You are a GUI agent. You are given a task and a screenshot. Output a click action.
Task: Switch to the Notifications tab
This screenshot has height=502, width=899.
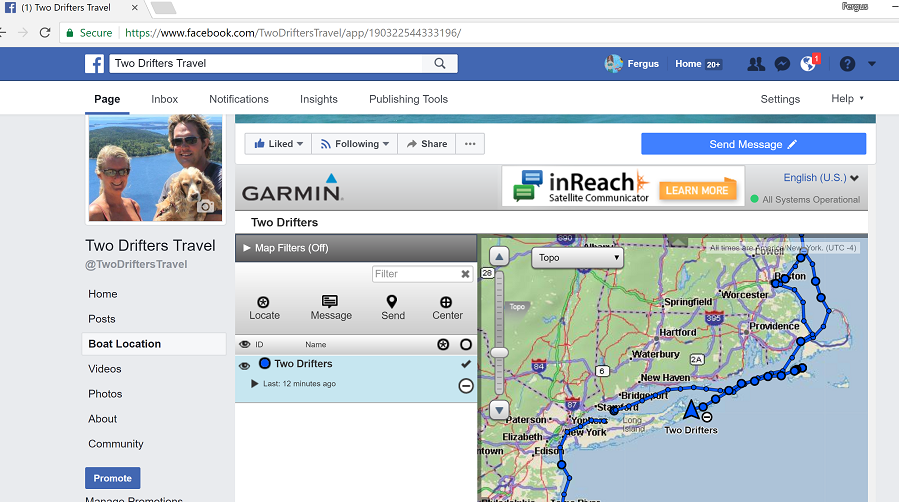239,99
